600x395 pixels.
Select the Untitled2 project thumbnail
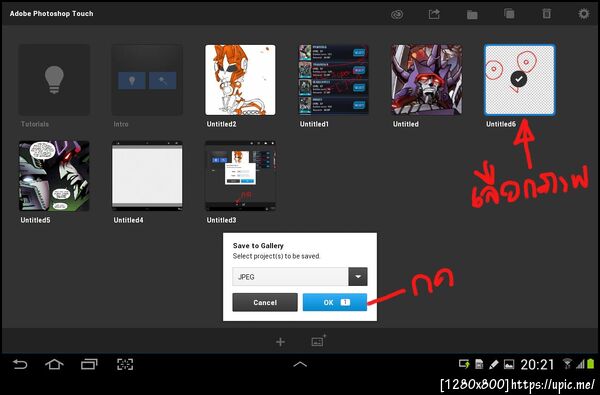[x=240, y=80]
